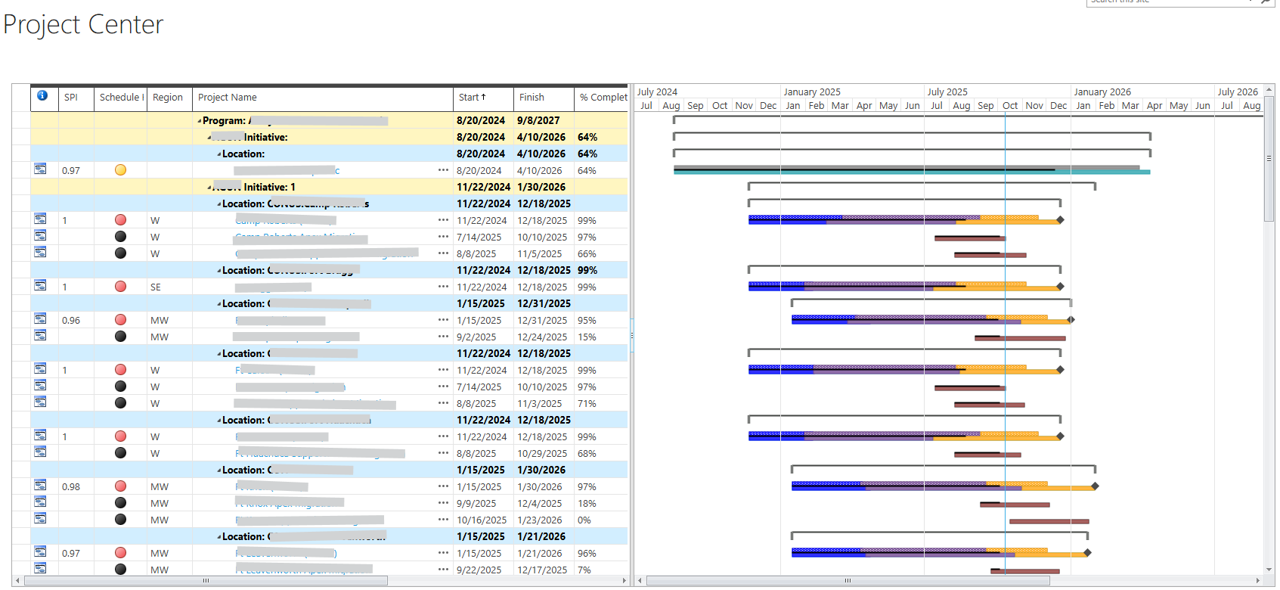1280x590 pixels.
Task: Collapse Location group finishing 12/31/2025
Action: (220, 304)
